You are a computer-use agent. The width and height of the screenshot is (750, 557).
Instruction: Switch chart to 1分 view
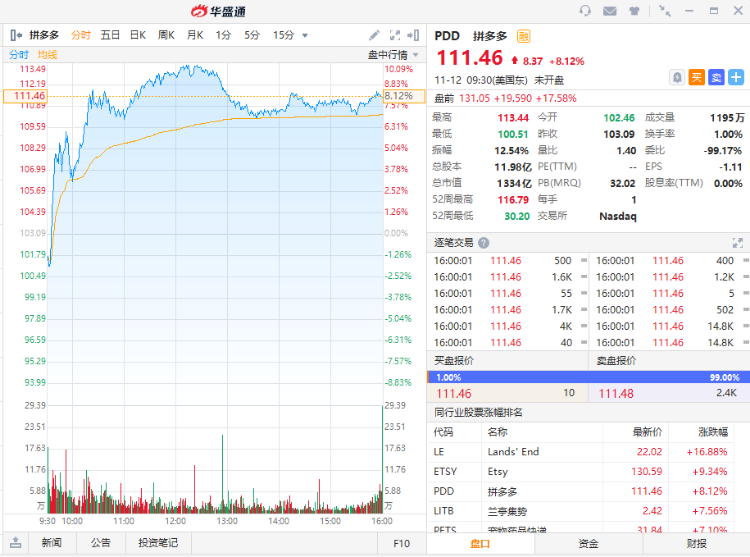coord(223,35)
